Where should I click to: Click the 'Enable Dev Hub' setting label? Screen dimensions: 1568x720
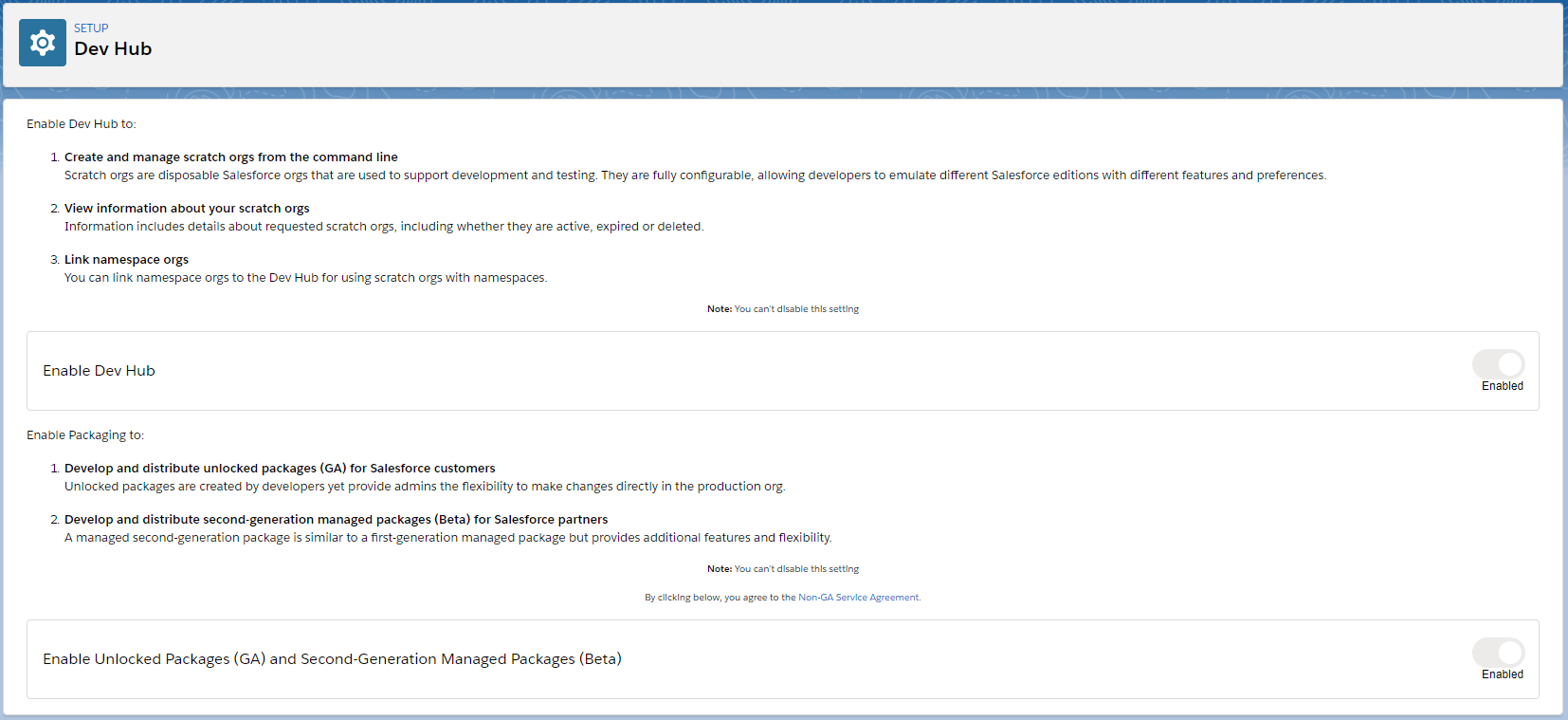pos(99,371)
